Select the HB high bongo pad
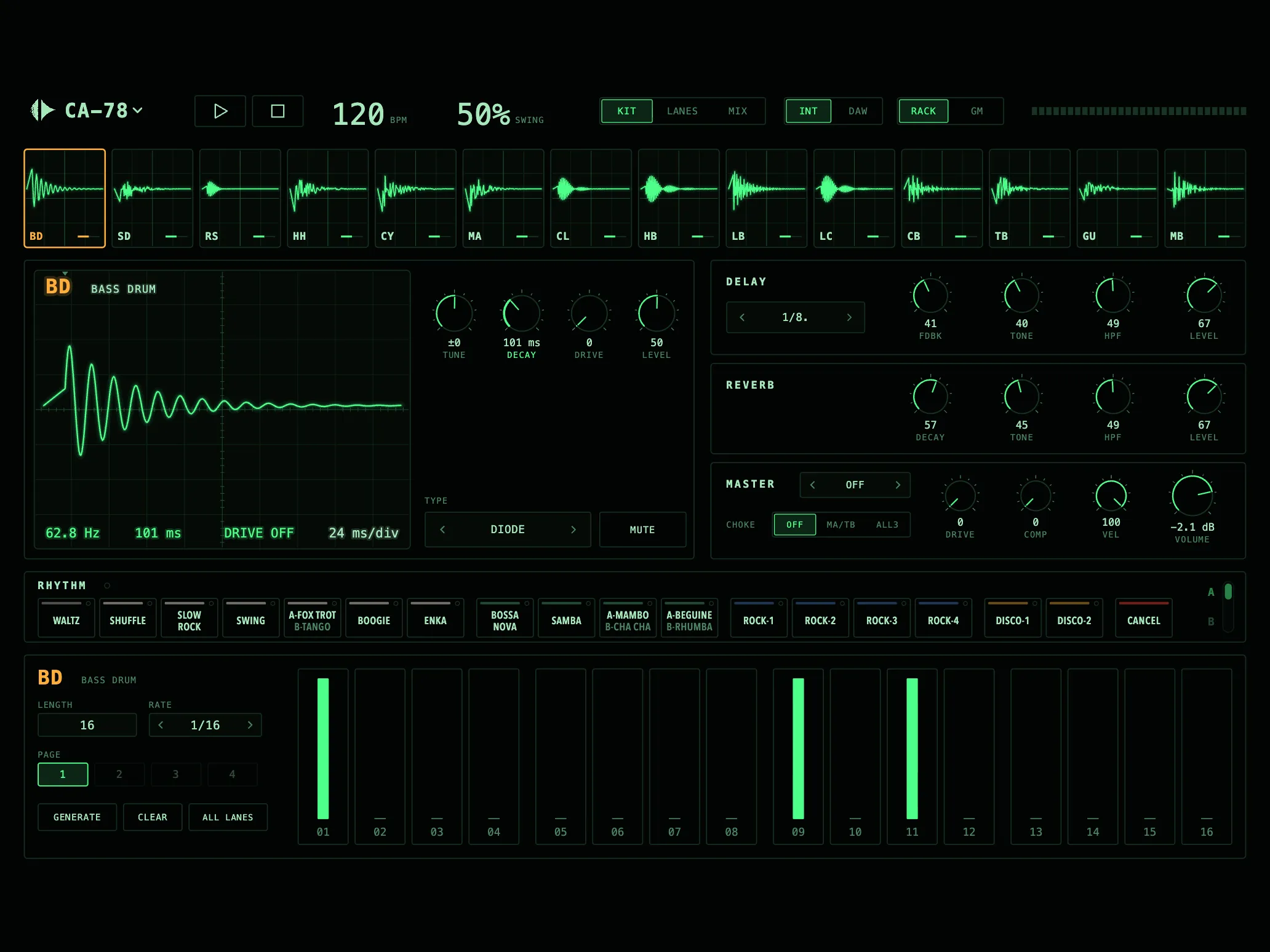The height and width of the screenshot is (952, 1270). [678, 198]
